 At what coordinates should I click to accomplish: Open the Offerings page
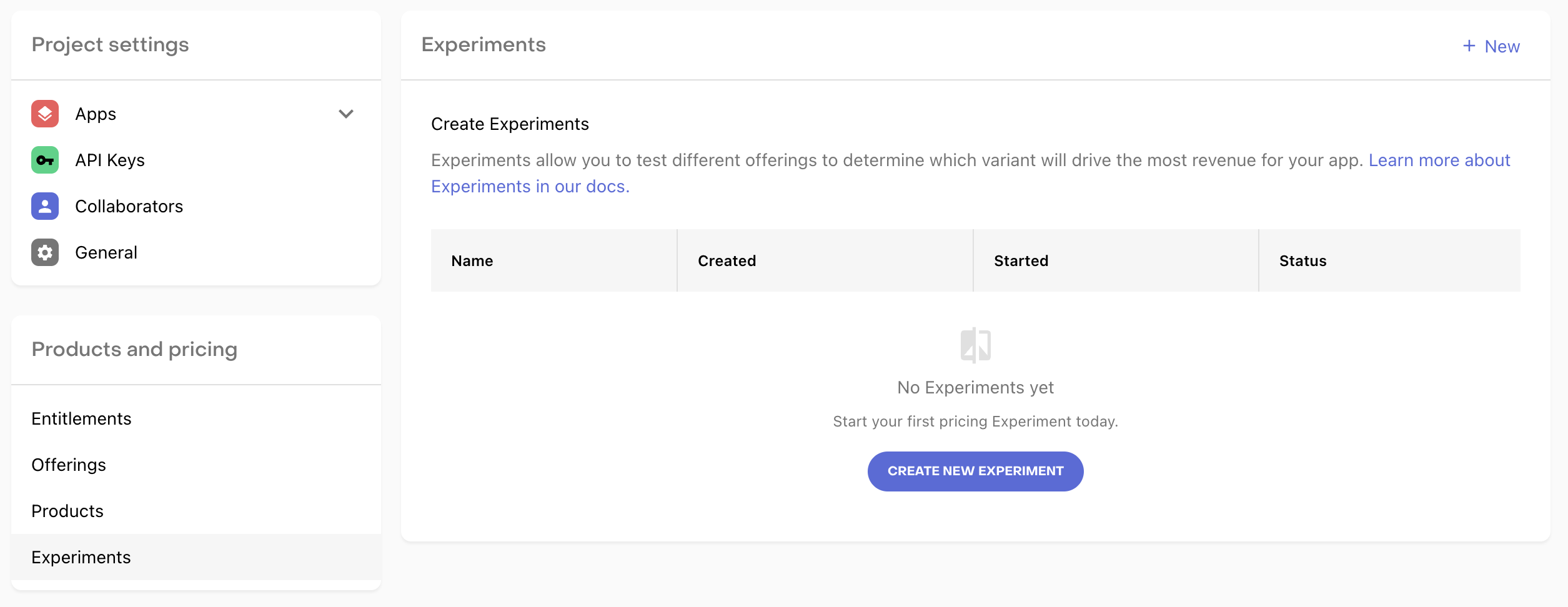(x=69, y=465)
